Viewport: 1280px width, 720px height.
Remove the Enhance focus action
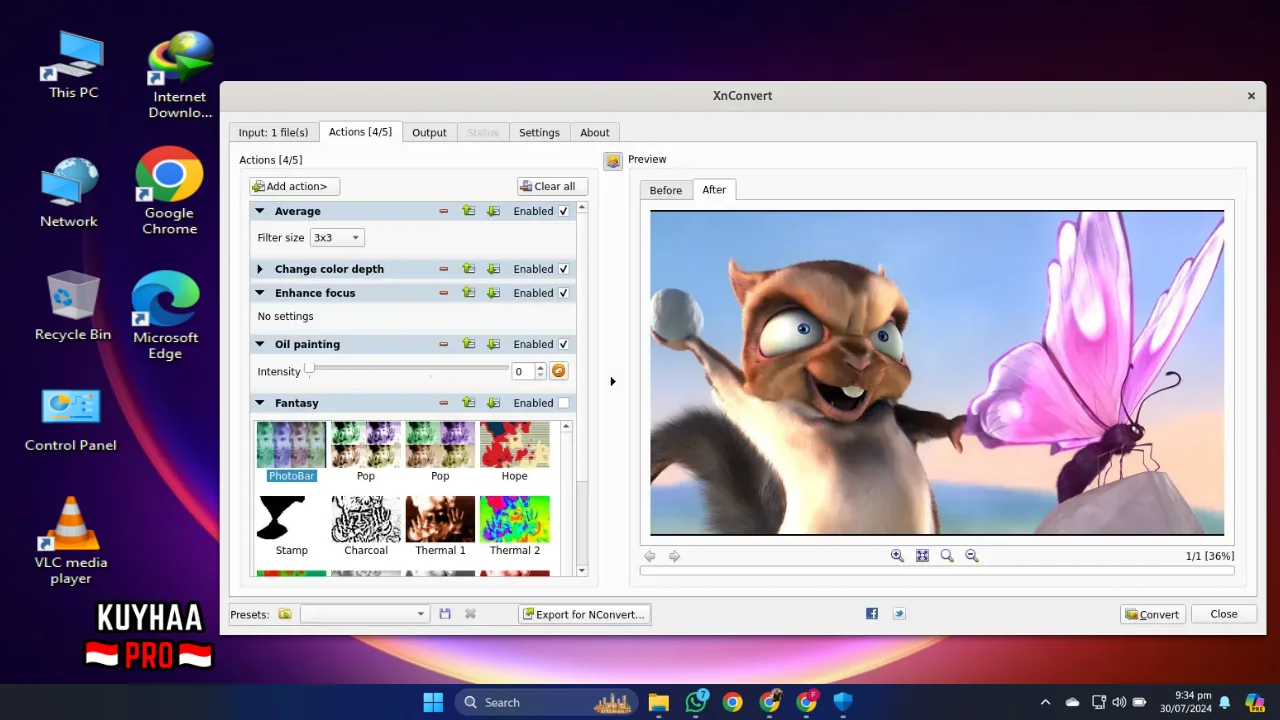443,293
